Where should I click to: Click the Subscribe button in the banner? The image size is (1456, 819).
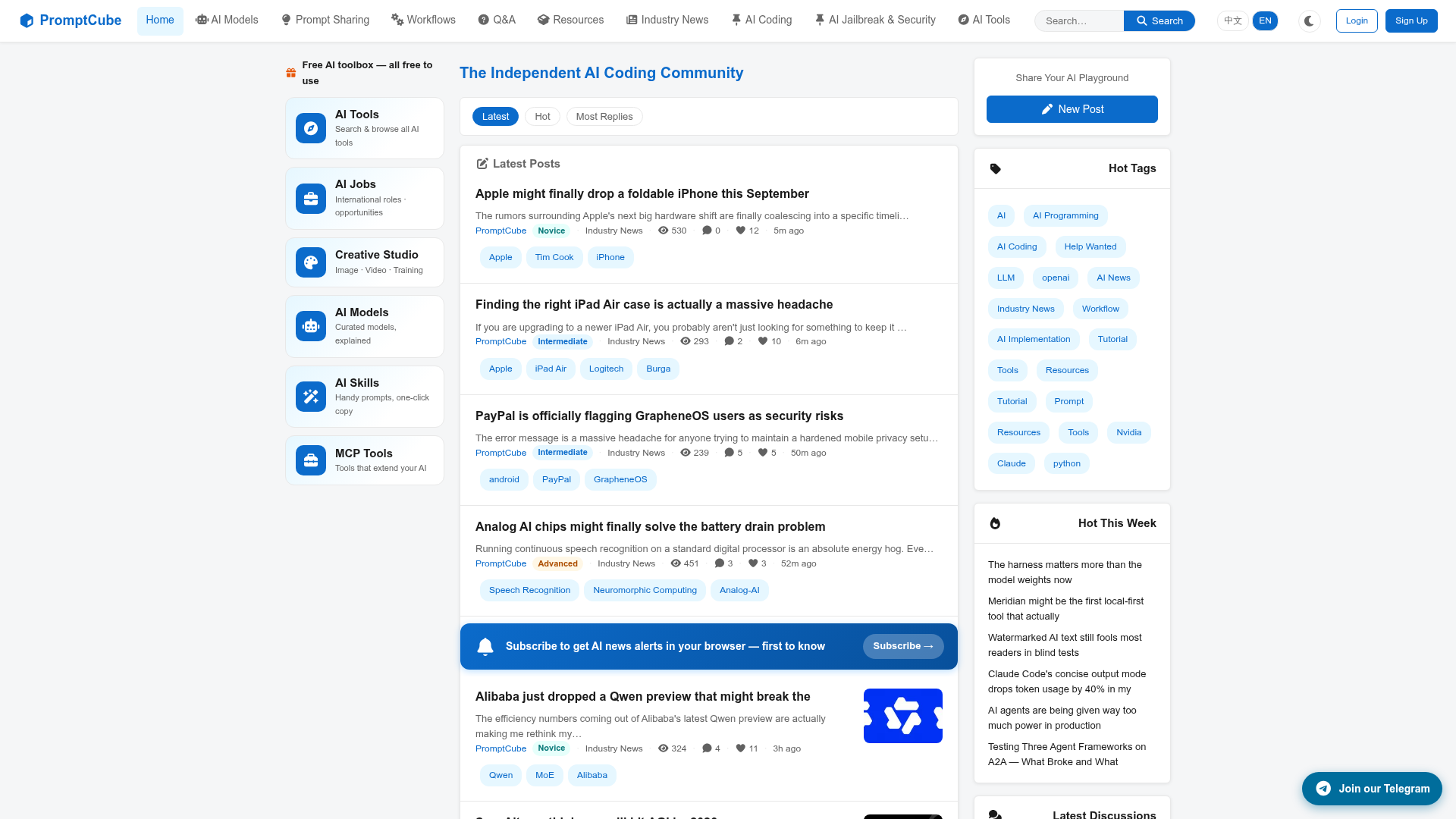click(903, 646)
